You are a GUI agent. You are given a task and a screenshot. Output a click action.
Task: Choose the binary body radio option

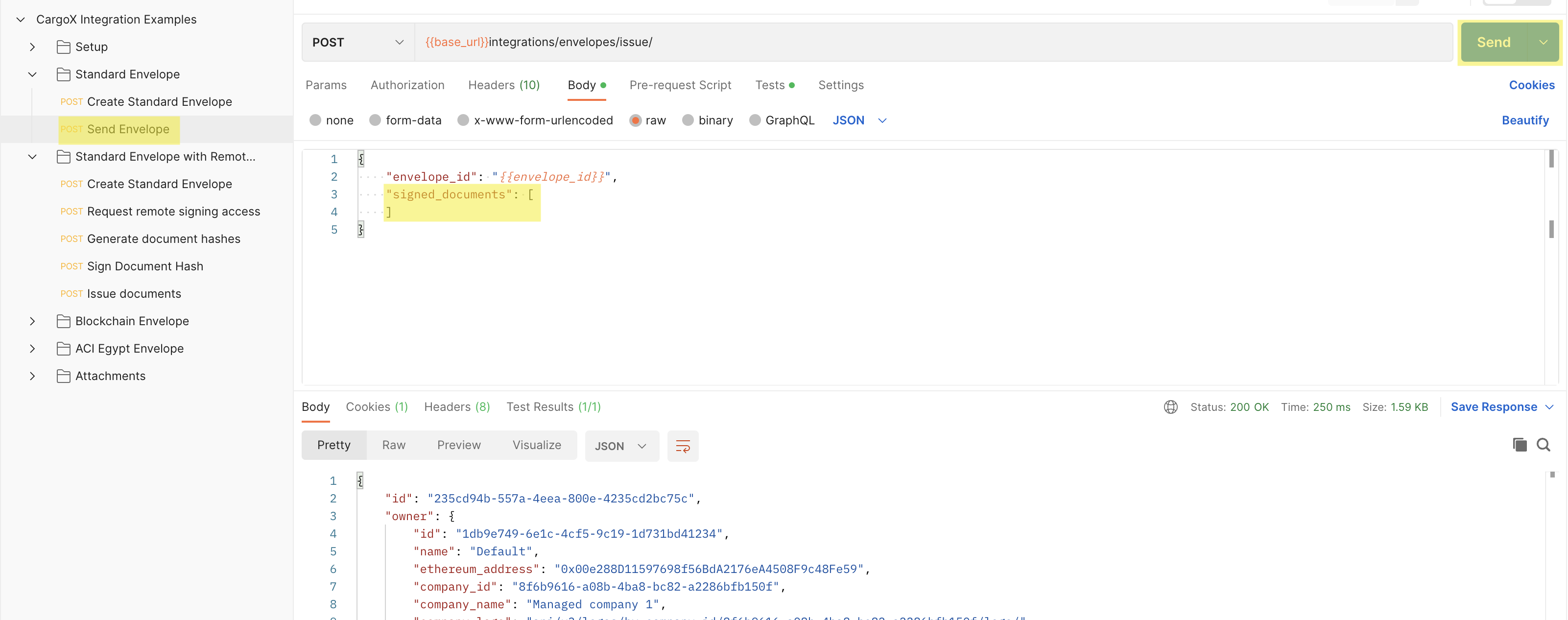[x=688, y=120]
